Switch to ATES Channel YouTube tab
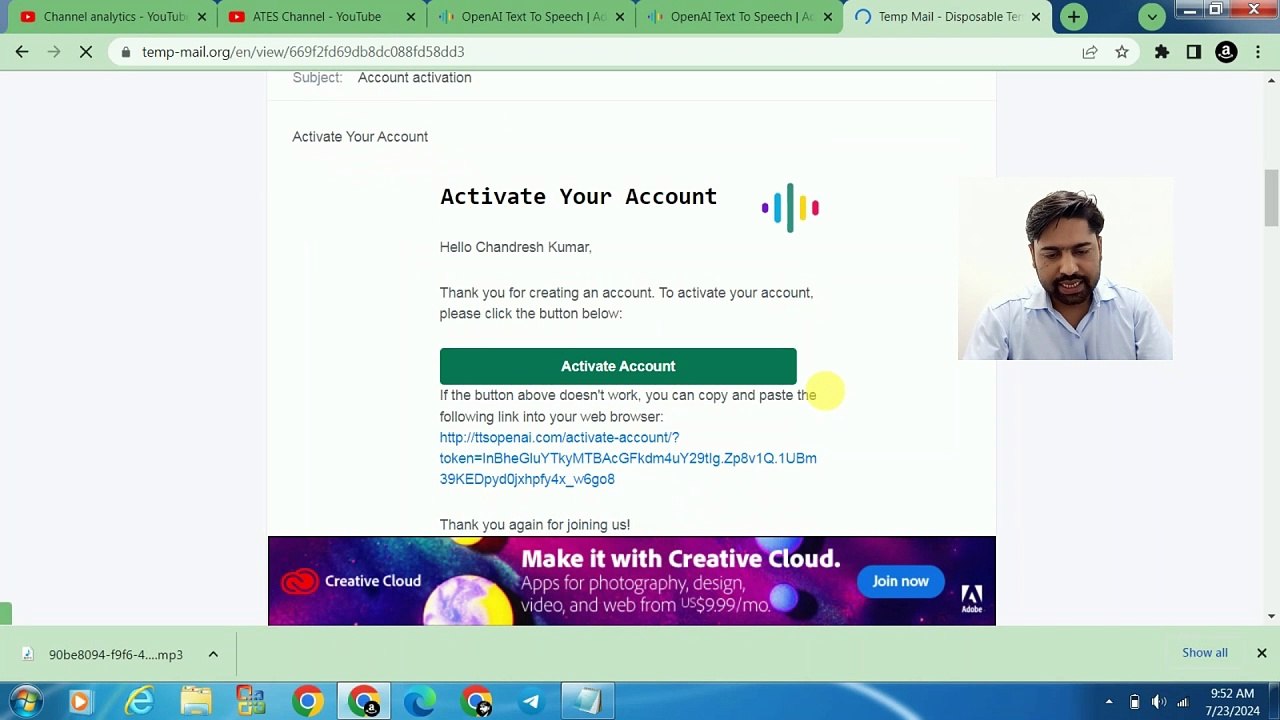The width and height of the screenshot is (1280, 720). (x=315, y=16)
